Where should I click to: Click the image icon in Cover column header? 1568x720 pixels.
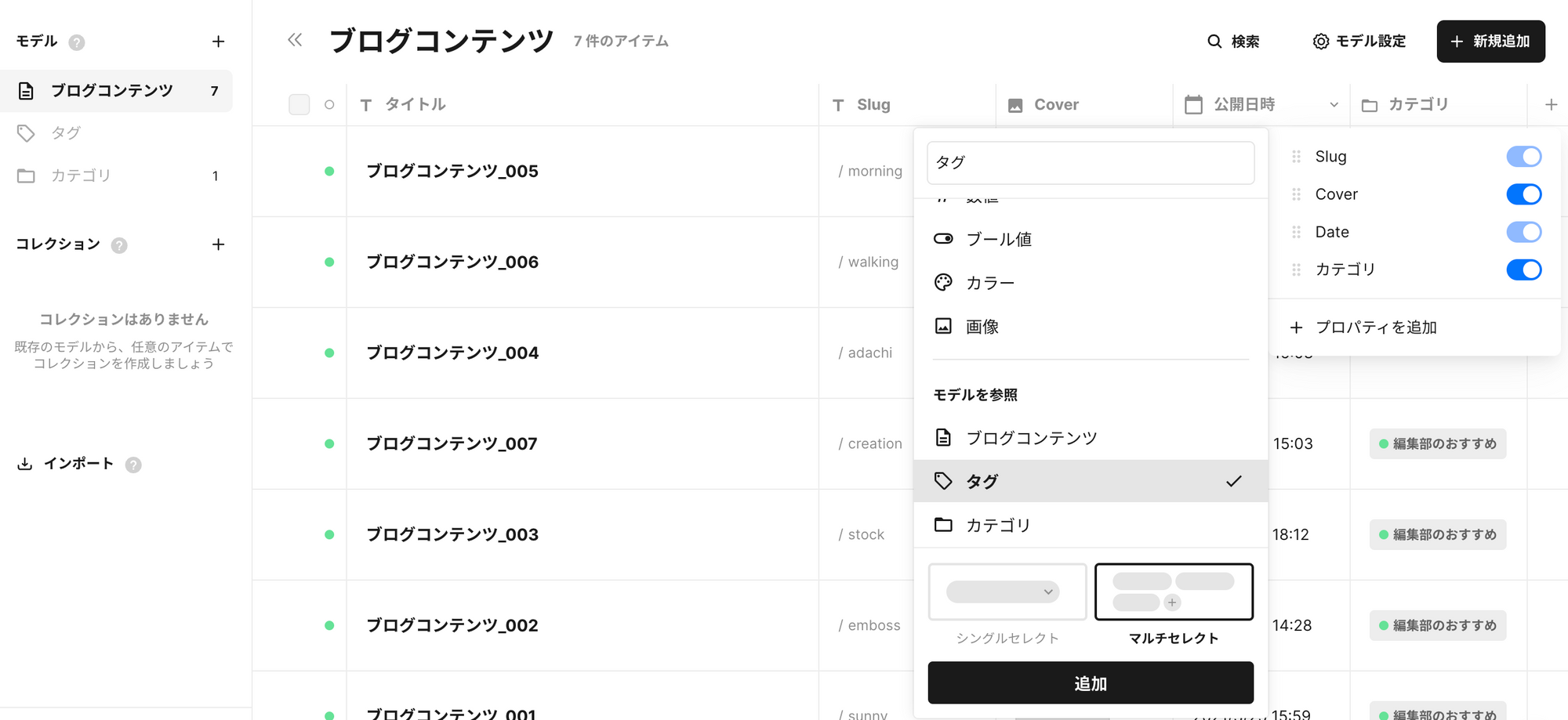coord(1015,105)
